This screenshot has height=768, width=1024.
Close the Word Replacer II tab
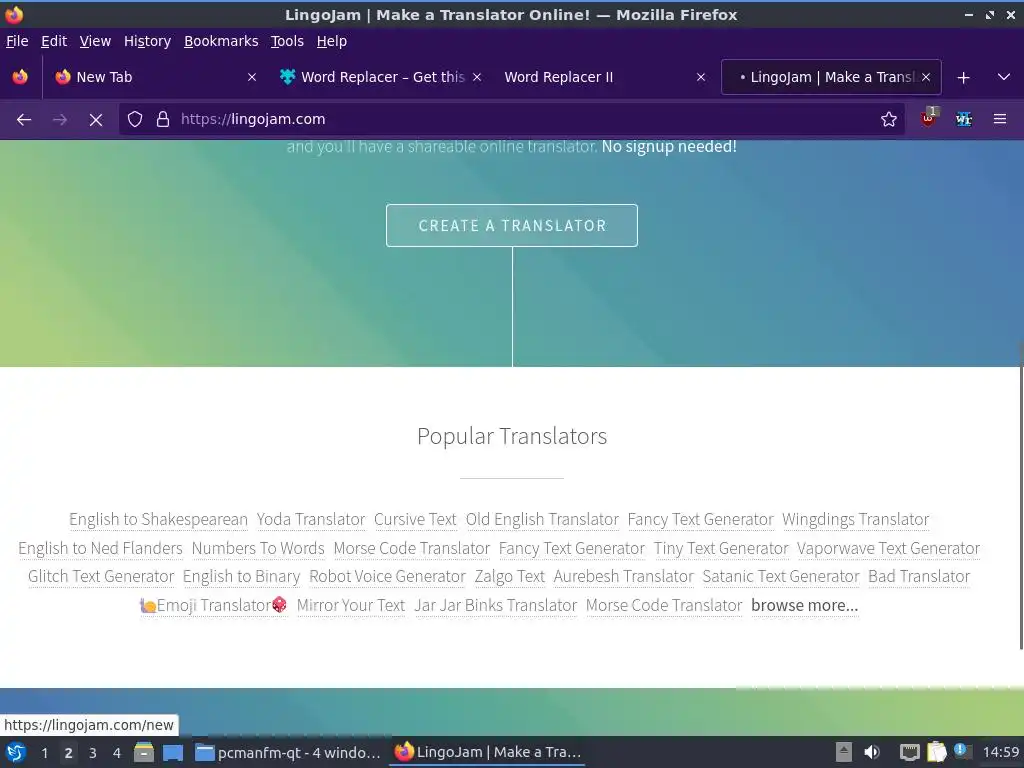[701, 77]
